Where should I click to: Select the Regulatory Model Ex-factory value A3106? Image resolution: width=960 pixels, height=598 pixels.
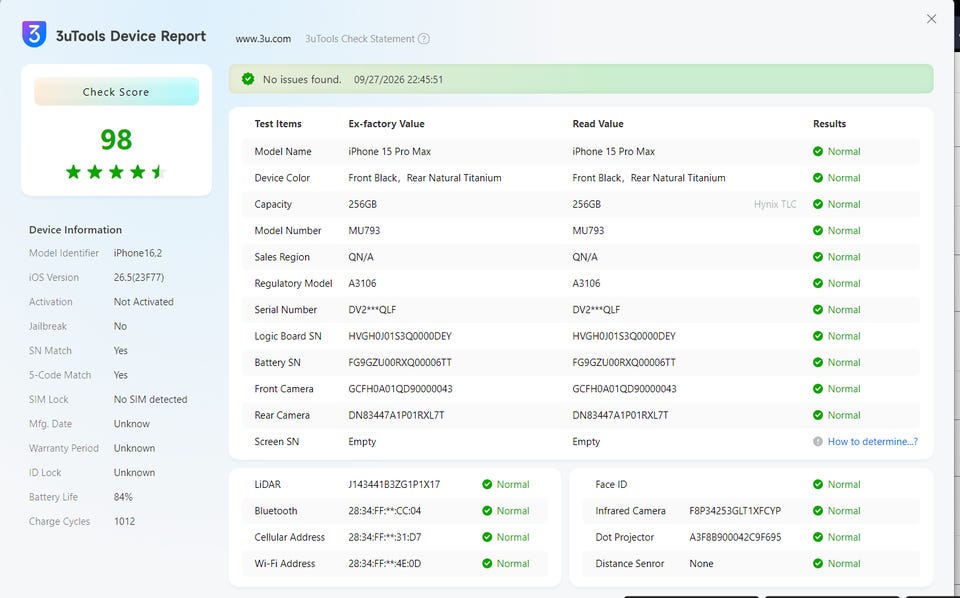coord(362,283)
